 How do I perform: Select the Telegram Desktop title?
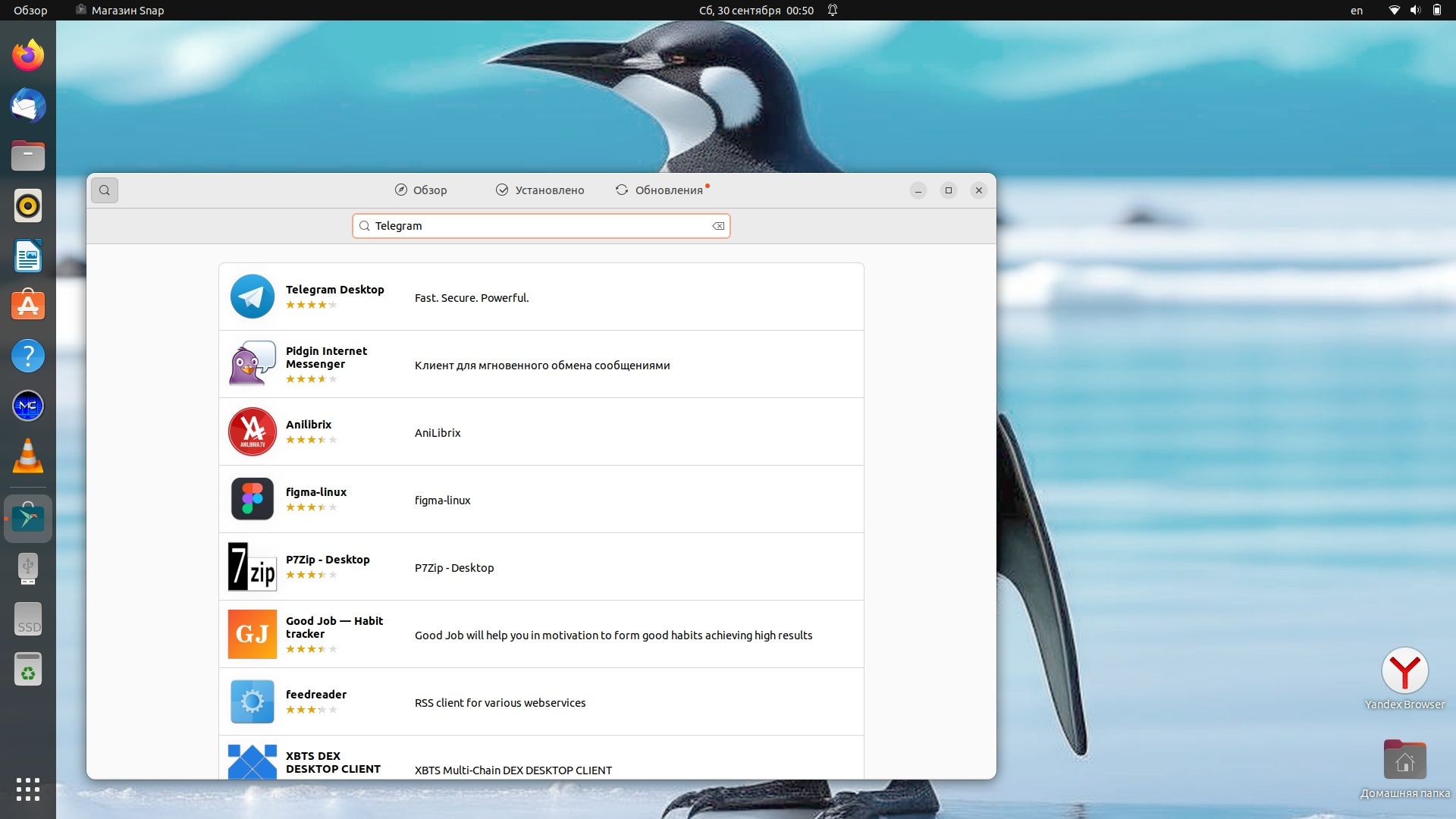pos(335,290)
